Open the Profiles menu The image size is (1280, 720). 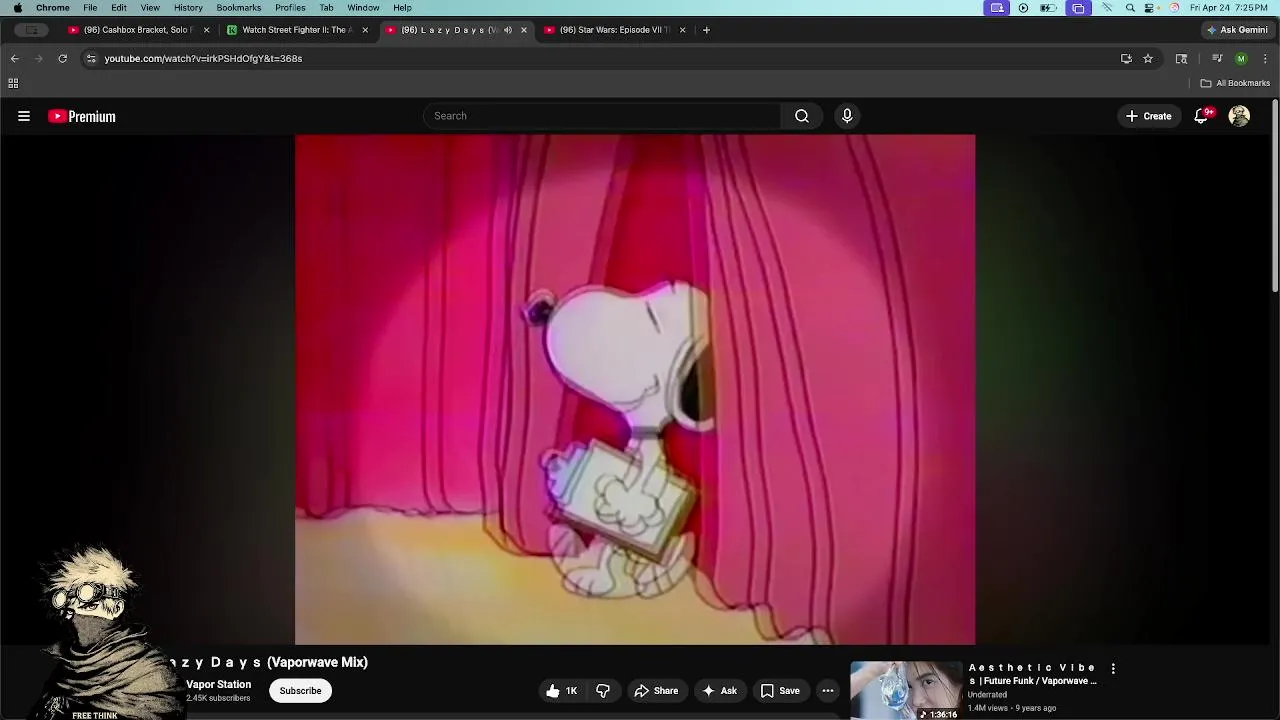tap(290, 8)
